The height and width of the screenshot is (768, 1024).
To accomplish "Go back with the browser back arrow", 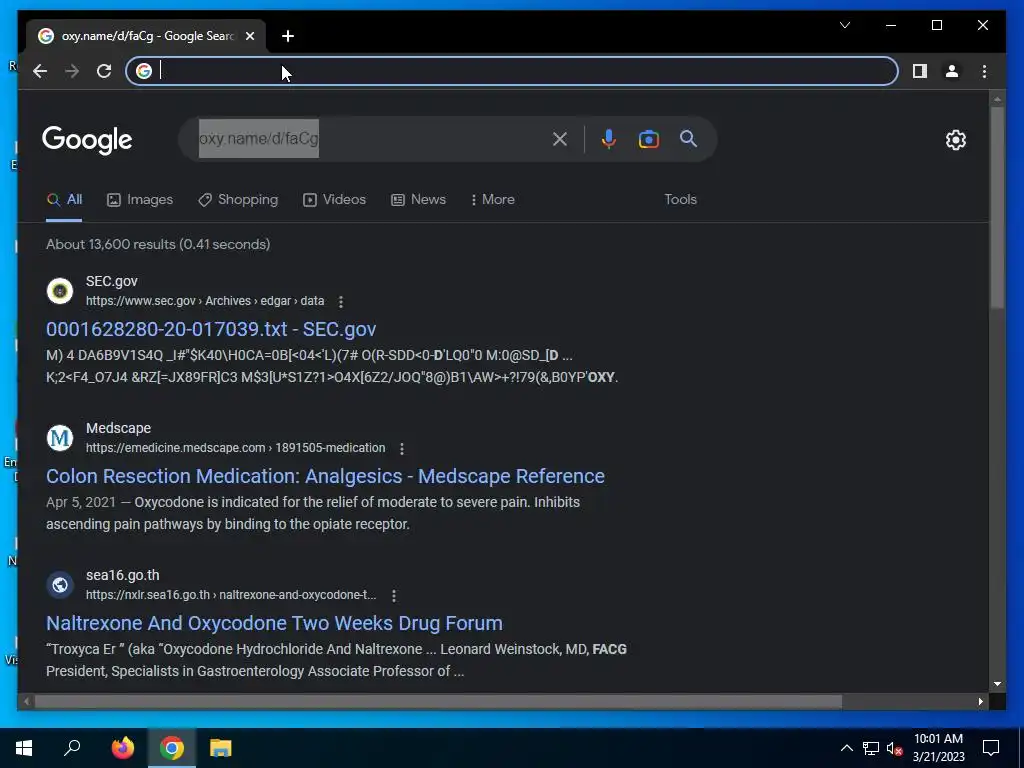I will point(40,71).
